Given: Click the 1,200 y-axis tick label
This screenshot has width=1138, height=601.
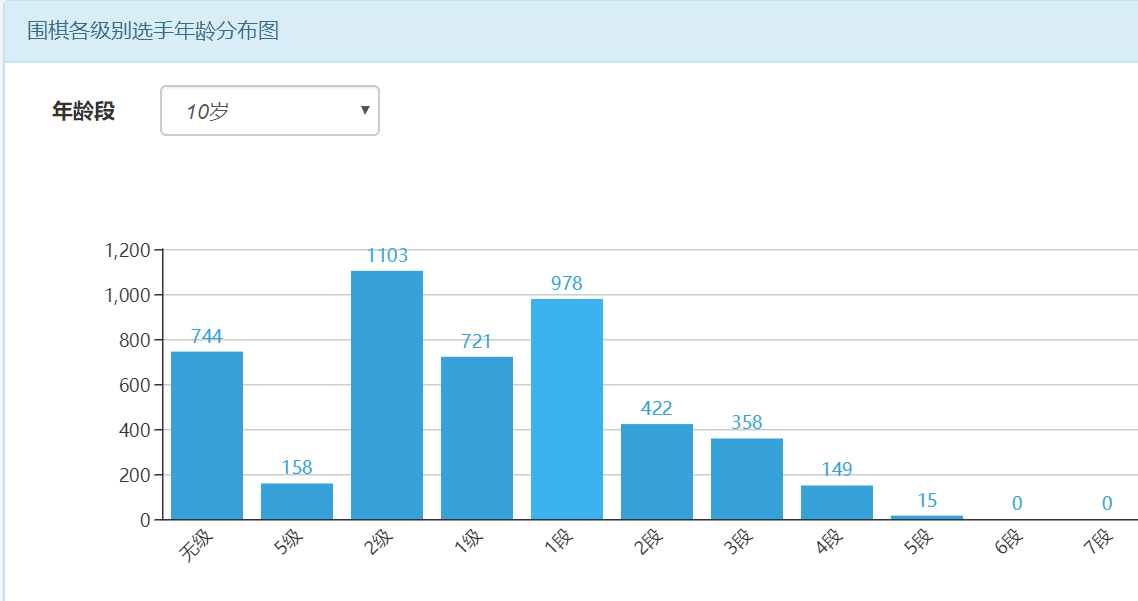Looking at the screenshot, I should [x=127, y=250].
